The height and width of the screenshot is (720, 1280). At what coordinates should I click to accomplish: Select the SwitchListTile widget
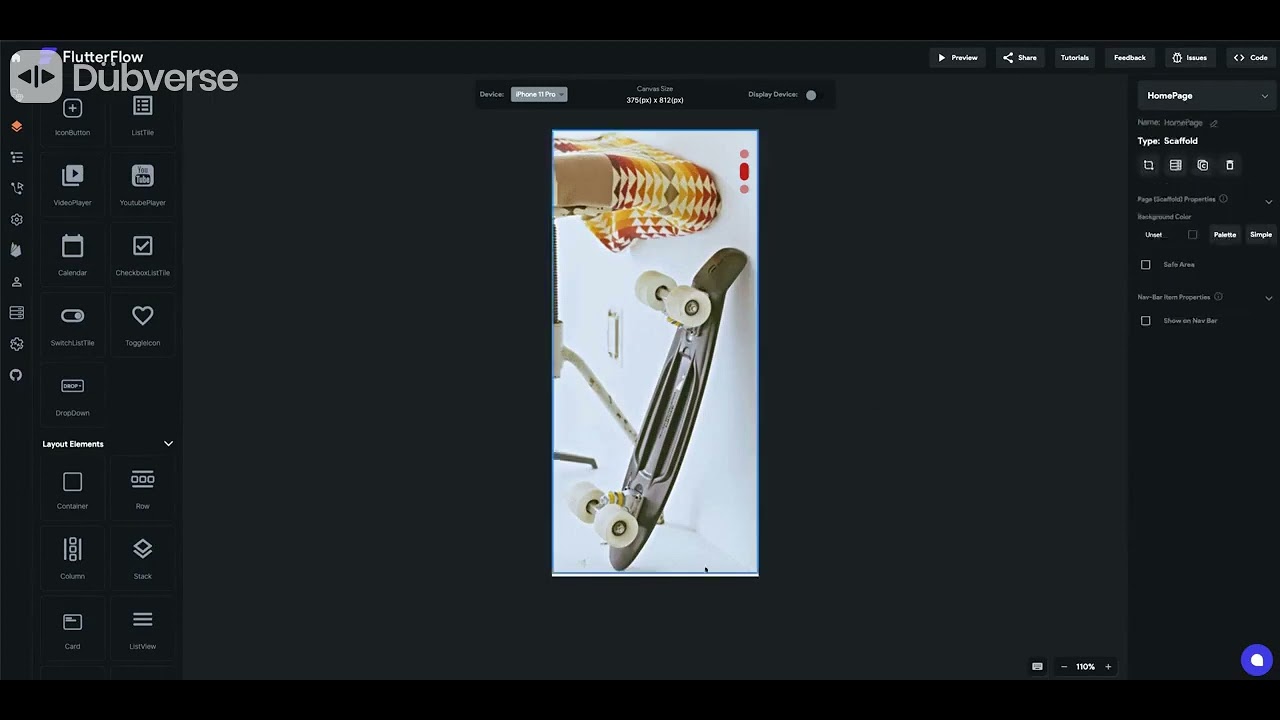(72, 326)
